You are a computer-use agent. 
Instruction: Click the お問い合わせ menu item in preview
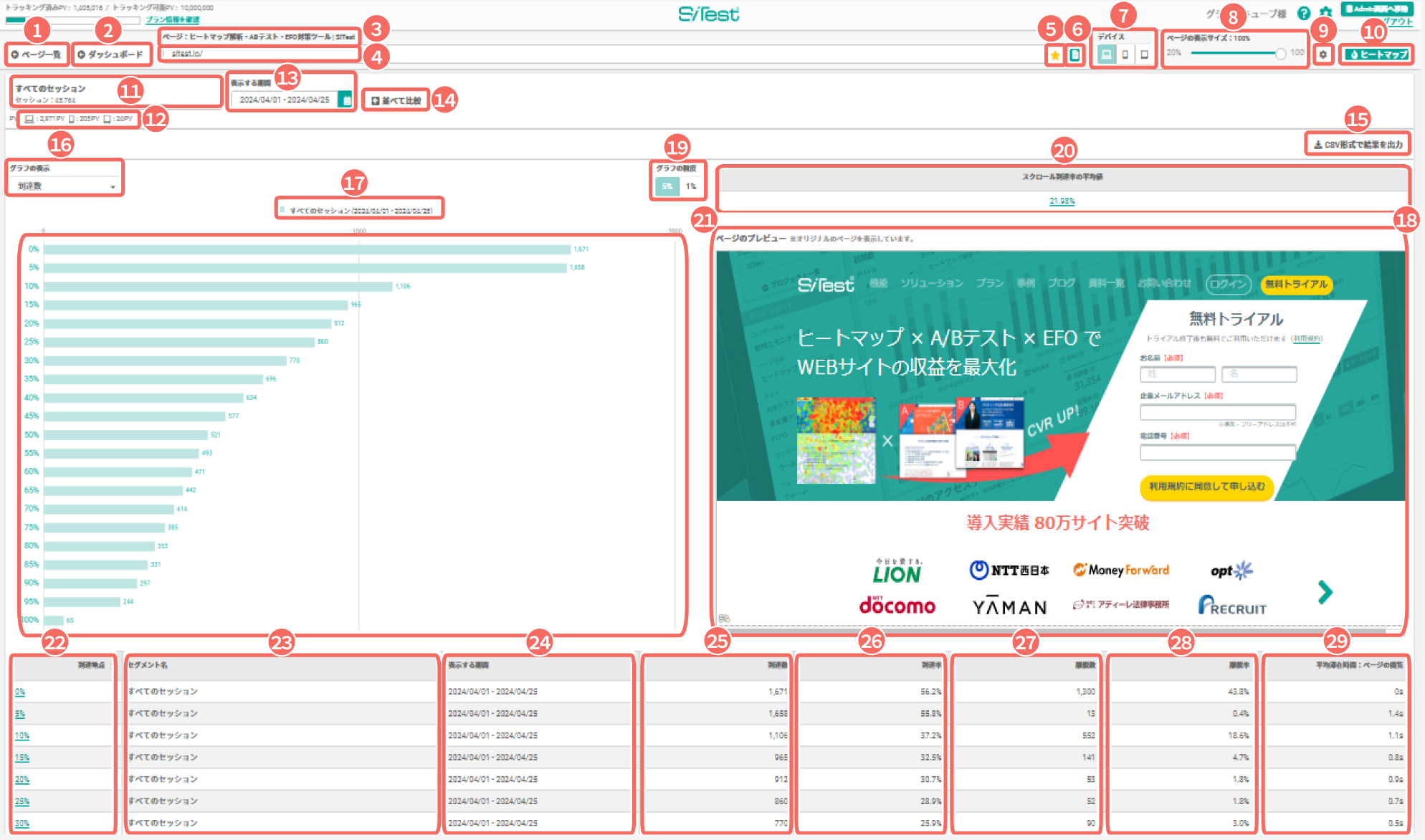(x=1164, y=283)
